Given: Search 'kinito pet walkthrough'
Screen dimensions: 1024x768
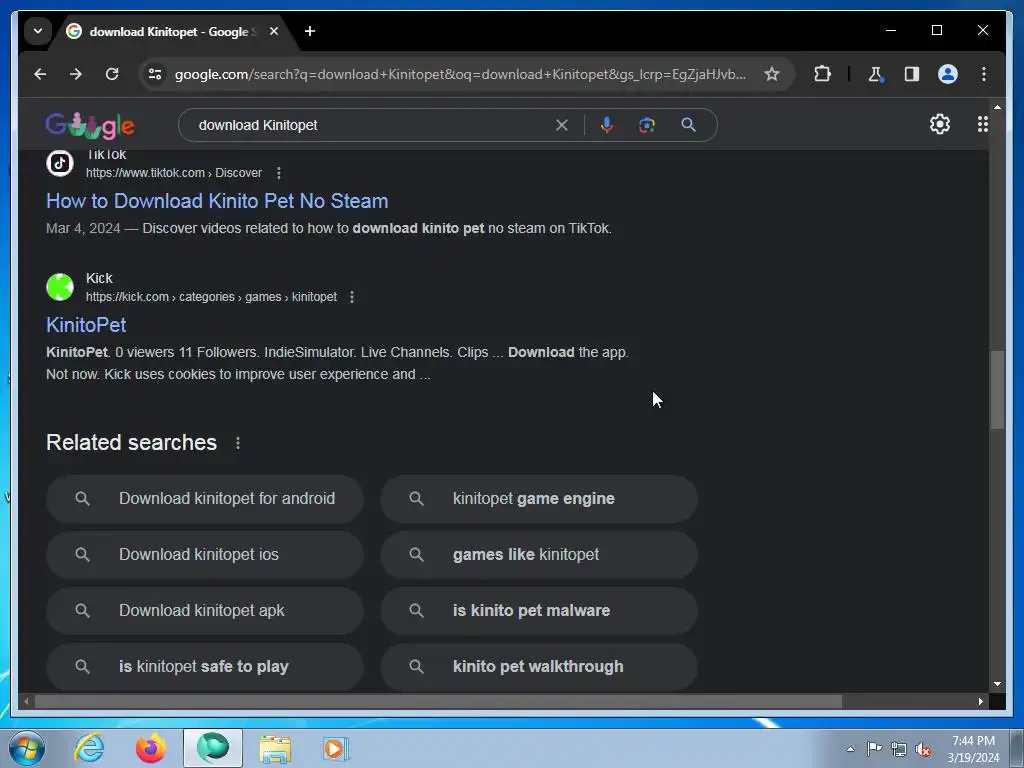Looking at the screenshot, I should point(539,667).
